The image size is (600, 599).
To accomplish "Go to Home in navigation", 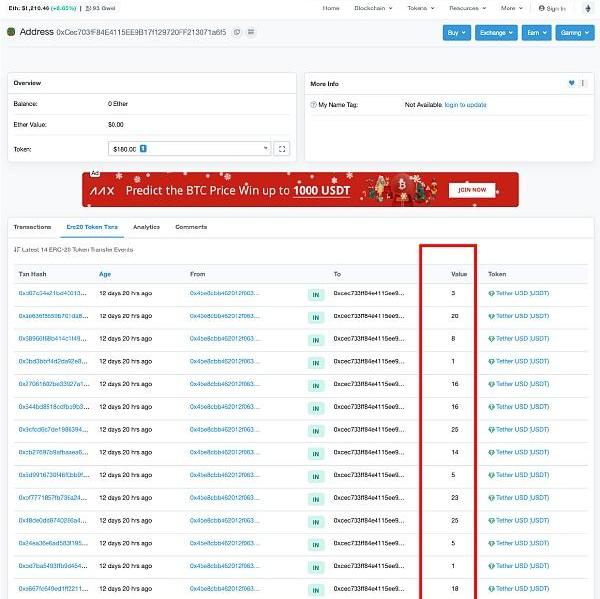I will point(331,8).
